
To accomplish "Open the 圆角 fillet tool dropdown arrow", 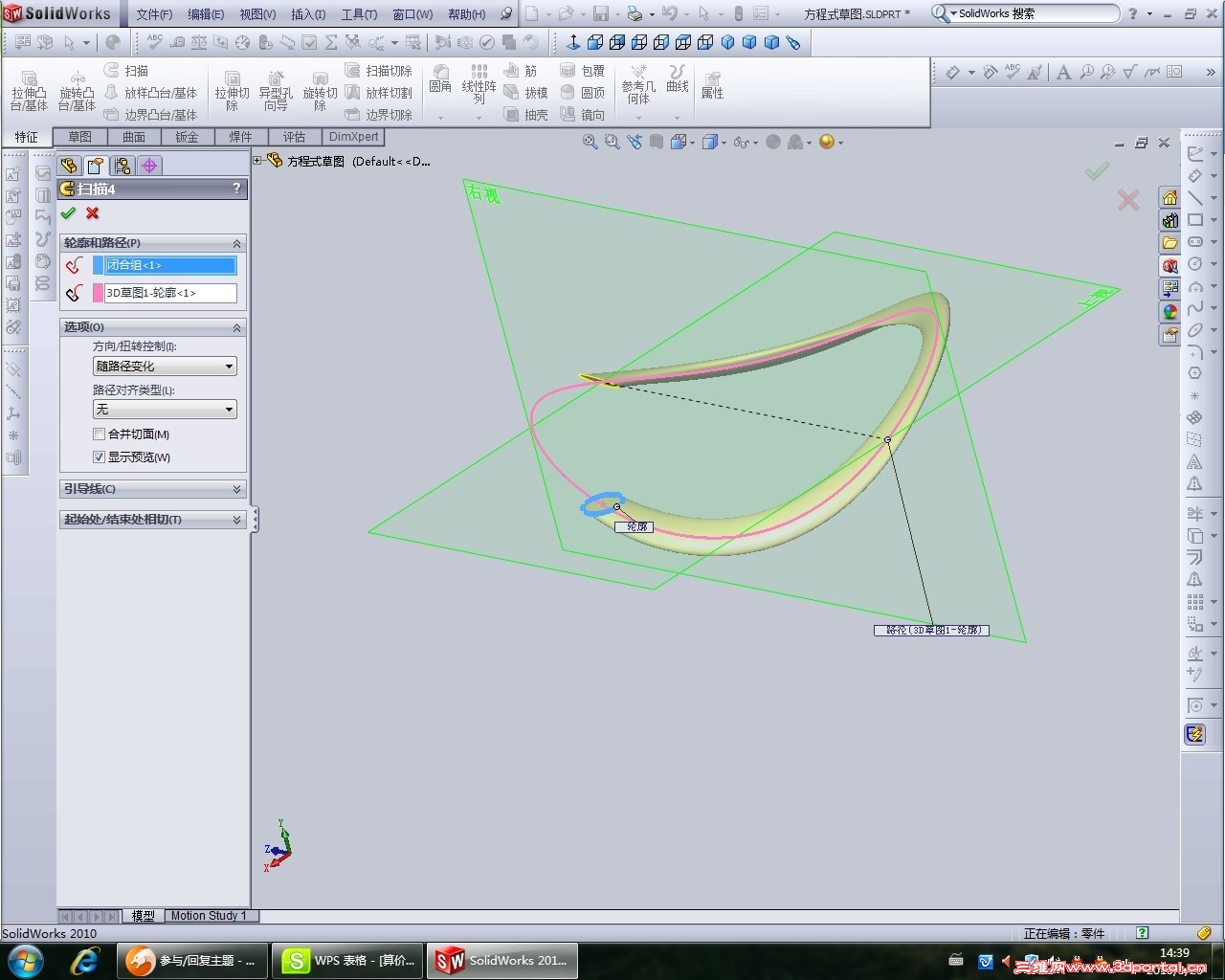I will tap(440, 118).
